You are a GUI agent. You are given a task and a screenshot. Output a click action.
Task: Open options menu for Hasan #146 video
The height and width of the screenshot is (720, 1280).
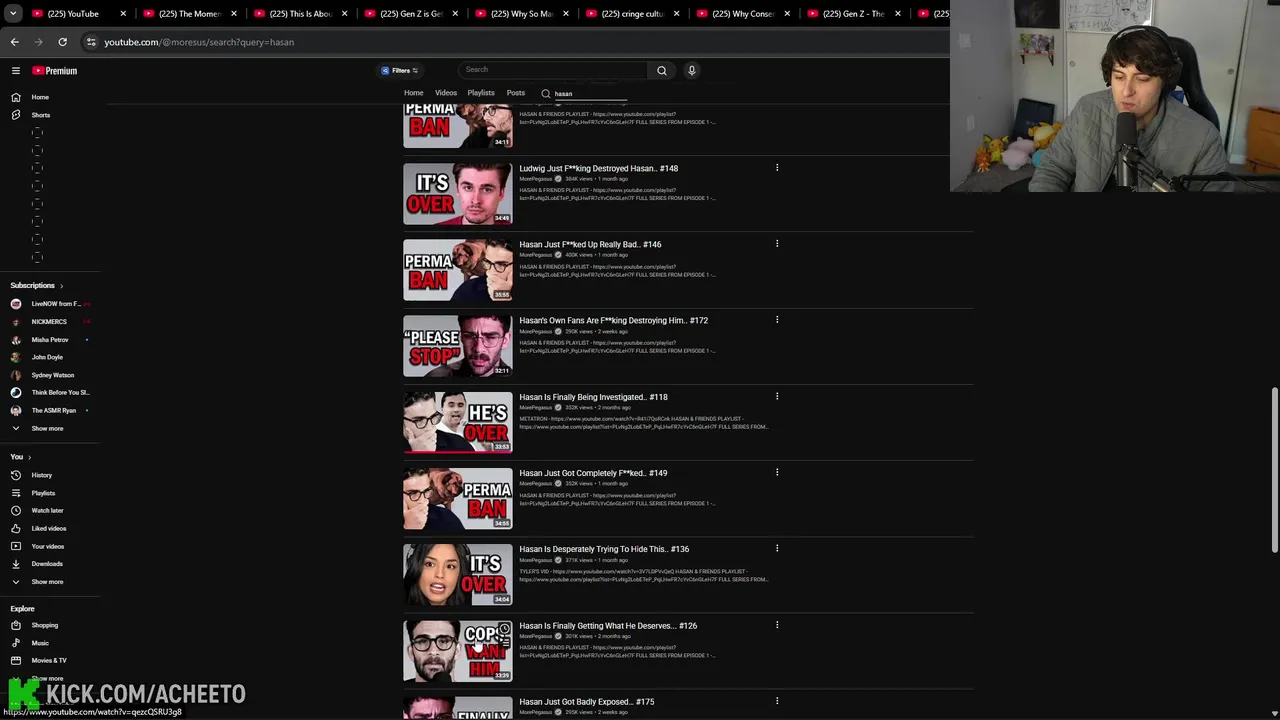click(x=777, y=244)
